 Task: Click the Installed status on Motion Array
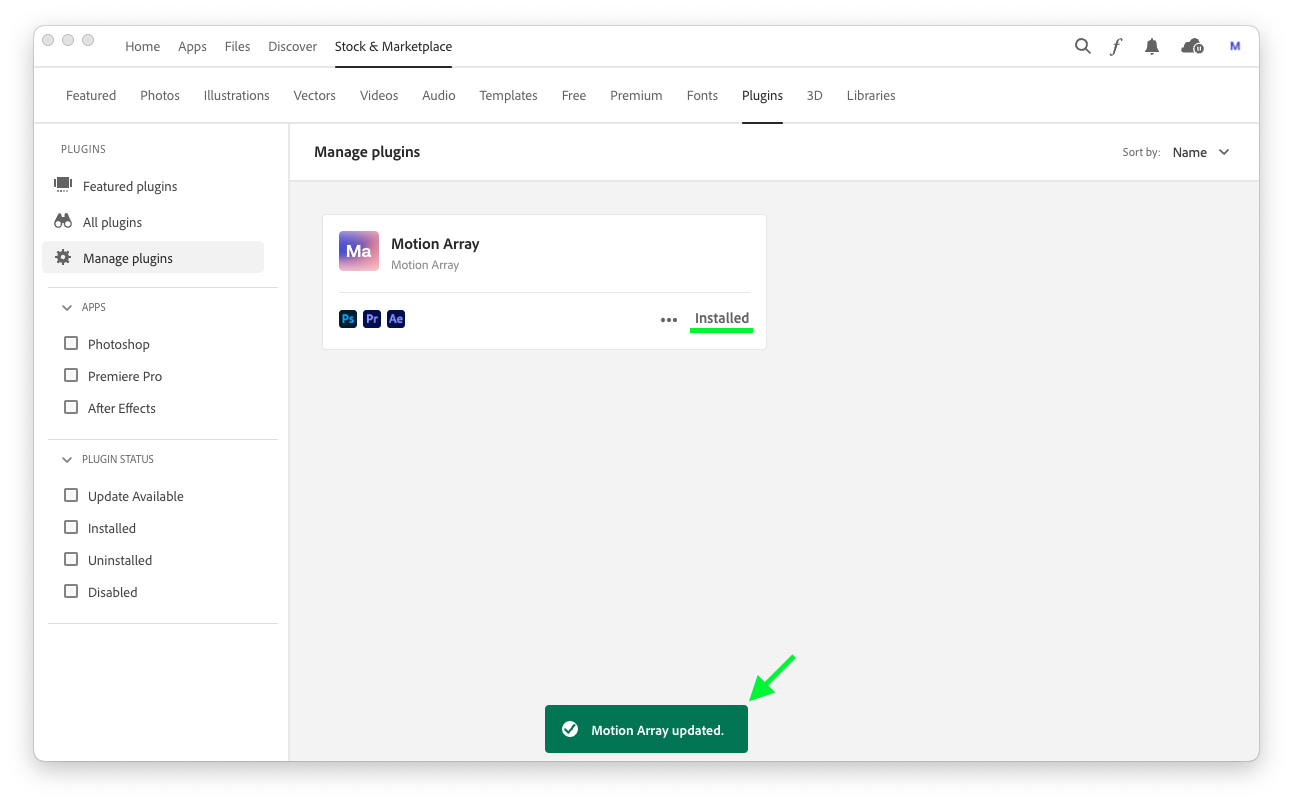(x=722, y=318)
